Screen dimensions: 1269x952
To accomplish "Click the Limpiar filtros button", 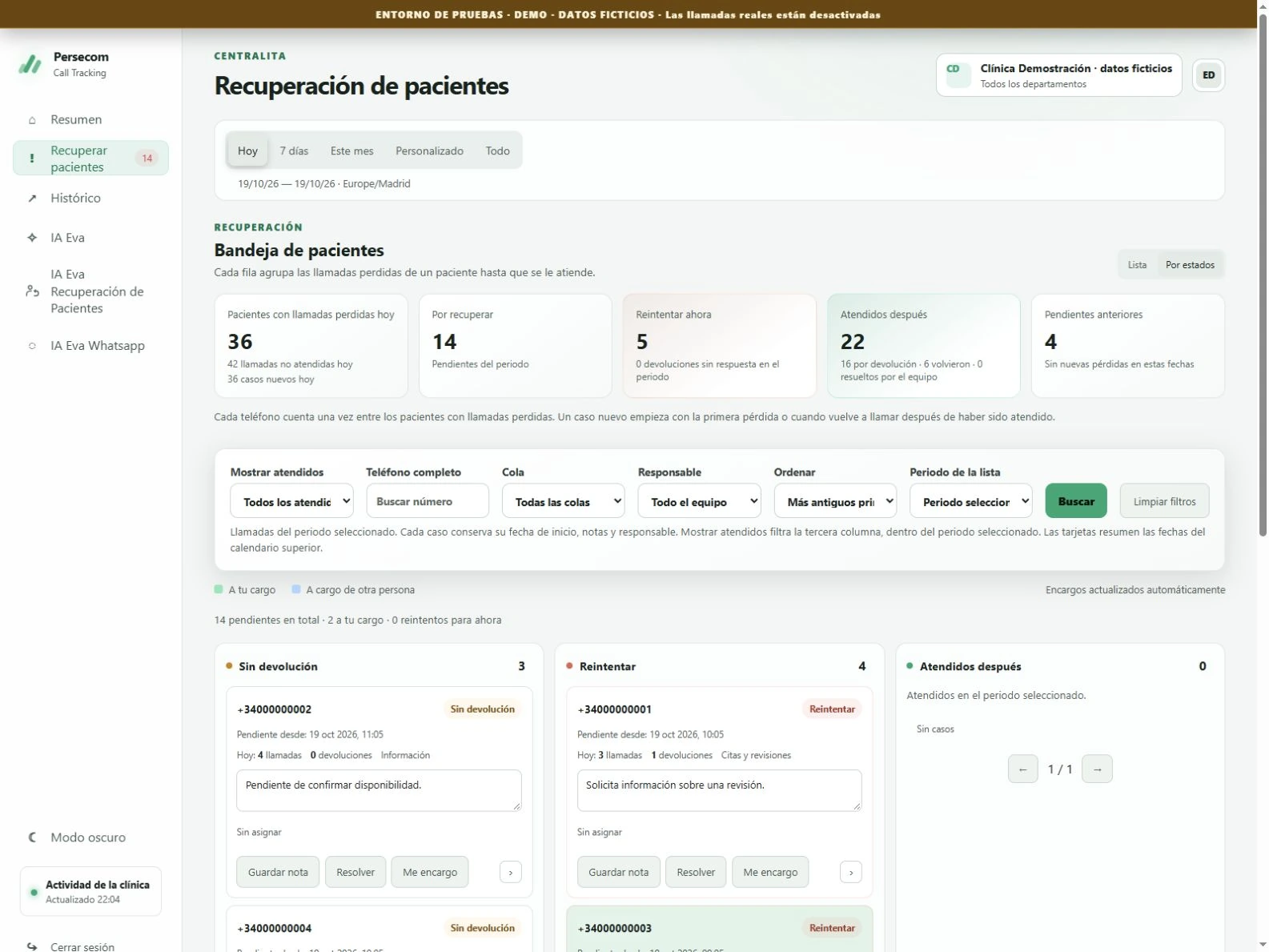I will (1164, 501).
